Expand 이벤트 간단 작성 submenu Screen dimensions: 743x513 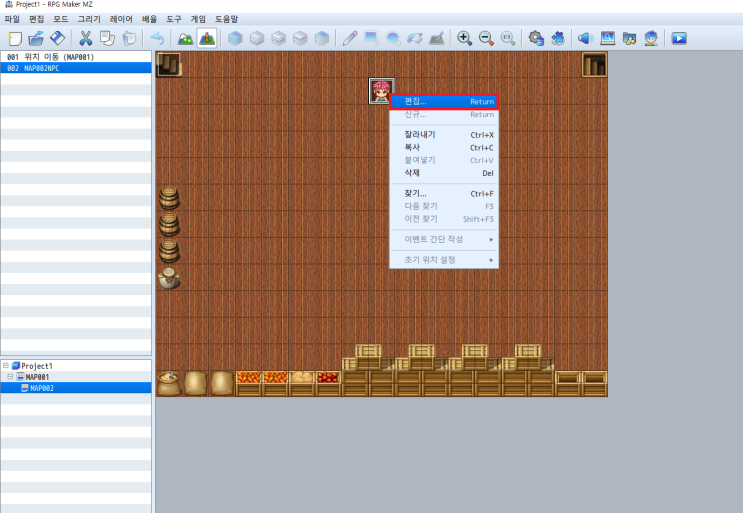tap(444, 239)
